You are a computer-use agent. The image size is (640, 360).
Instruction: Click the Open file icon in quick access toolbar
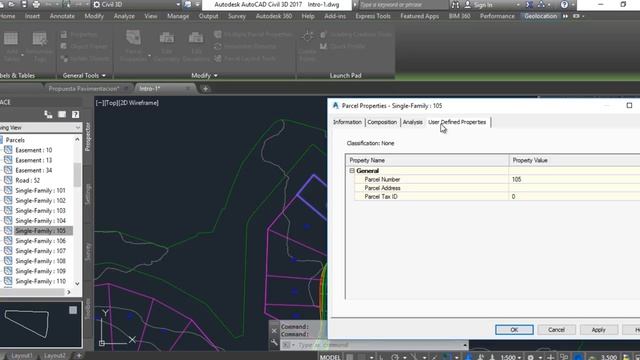coord(11,4)
